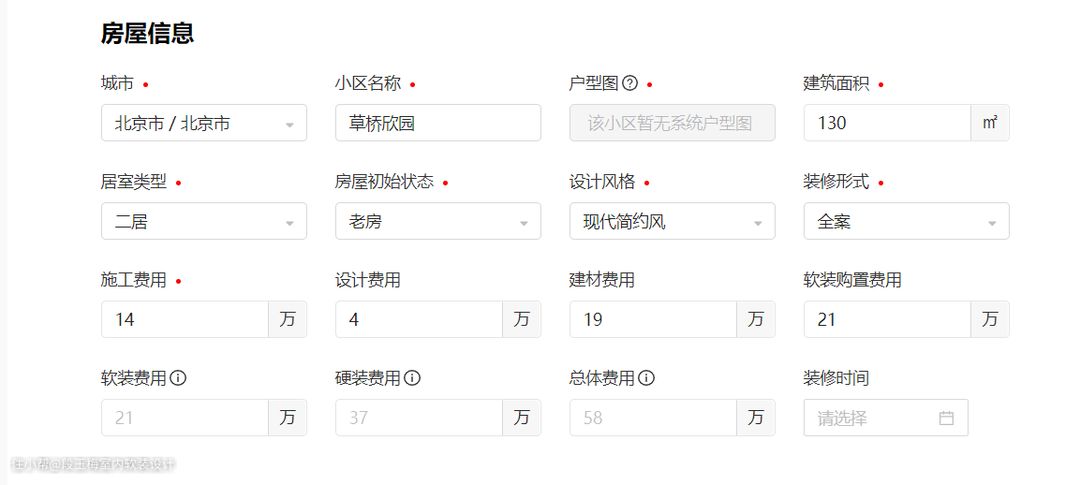Click the 小区名称 field containing 草桥欣园

click(438, 123)
